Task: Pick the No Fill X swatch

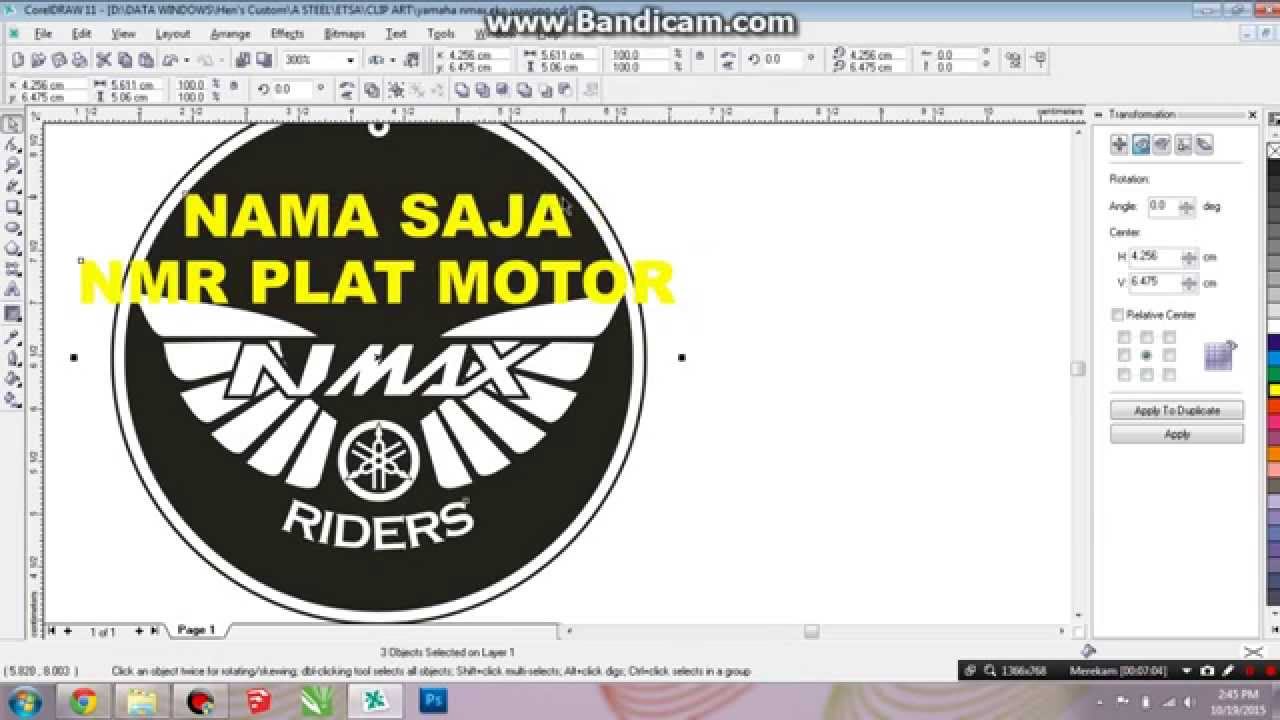Action: 1274,150
